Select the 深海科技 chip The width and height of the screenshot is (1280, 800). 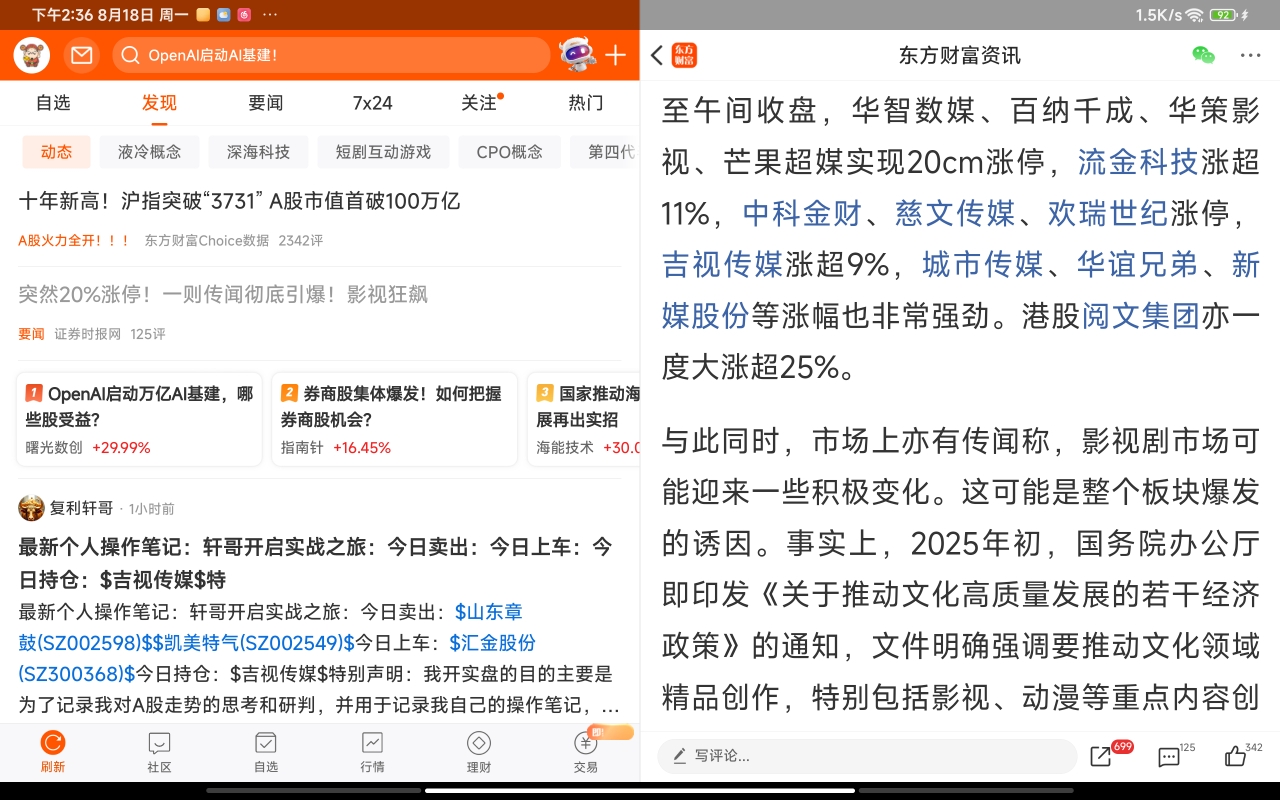pos(258,152)
